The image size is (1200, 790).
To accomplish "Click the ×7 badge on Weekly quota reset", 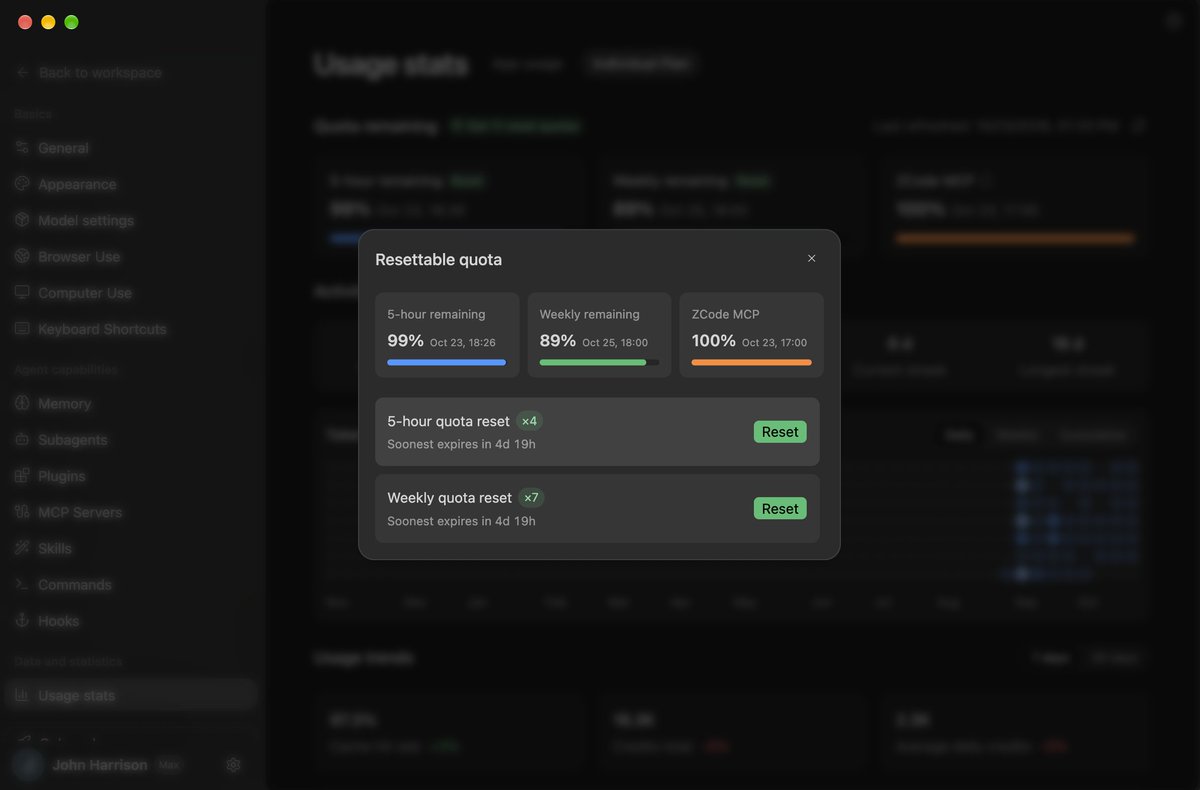I will (x=531, y=497).
